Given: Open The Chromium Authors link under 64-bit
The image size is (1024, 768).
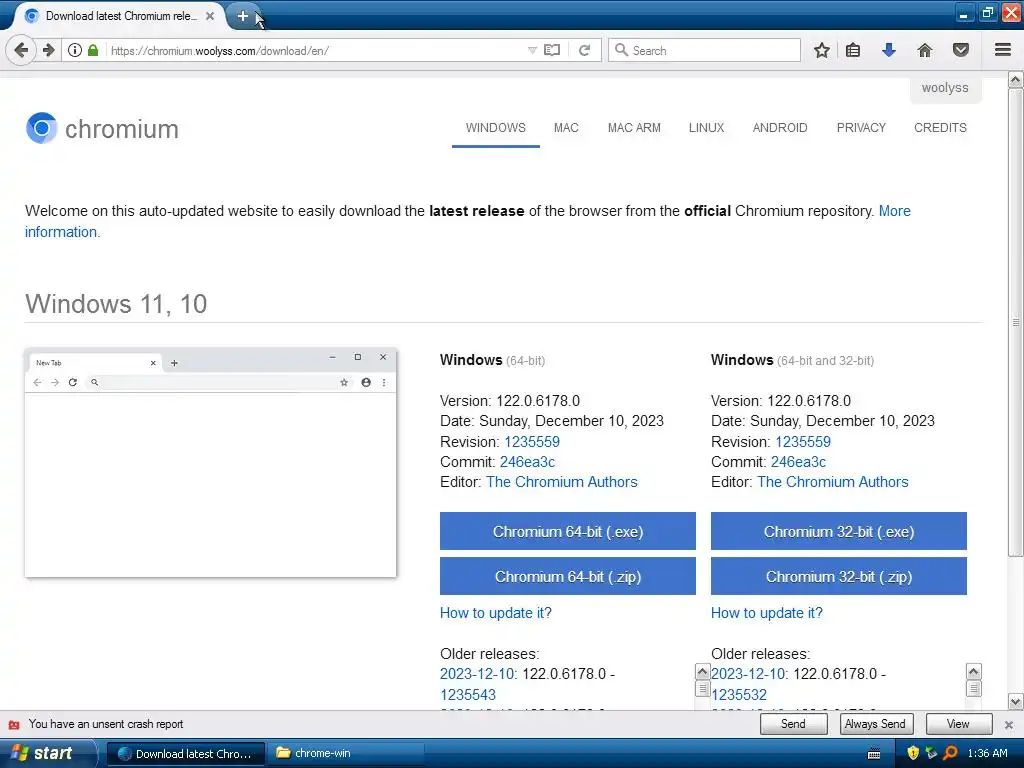Looking at the screenshot, I should pos(562,482).
